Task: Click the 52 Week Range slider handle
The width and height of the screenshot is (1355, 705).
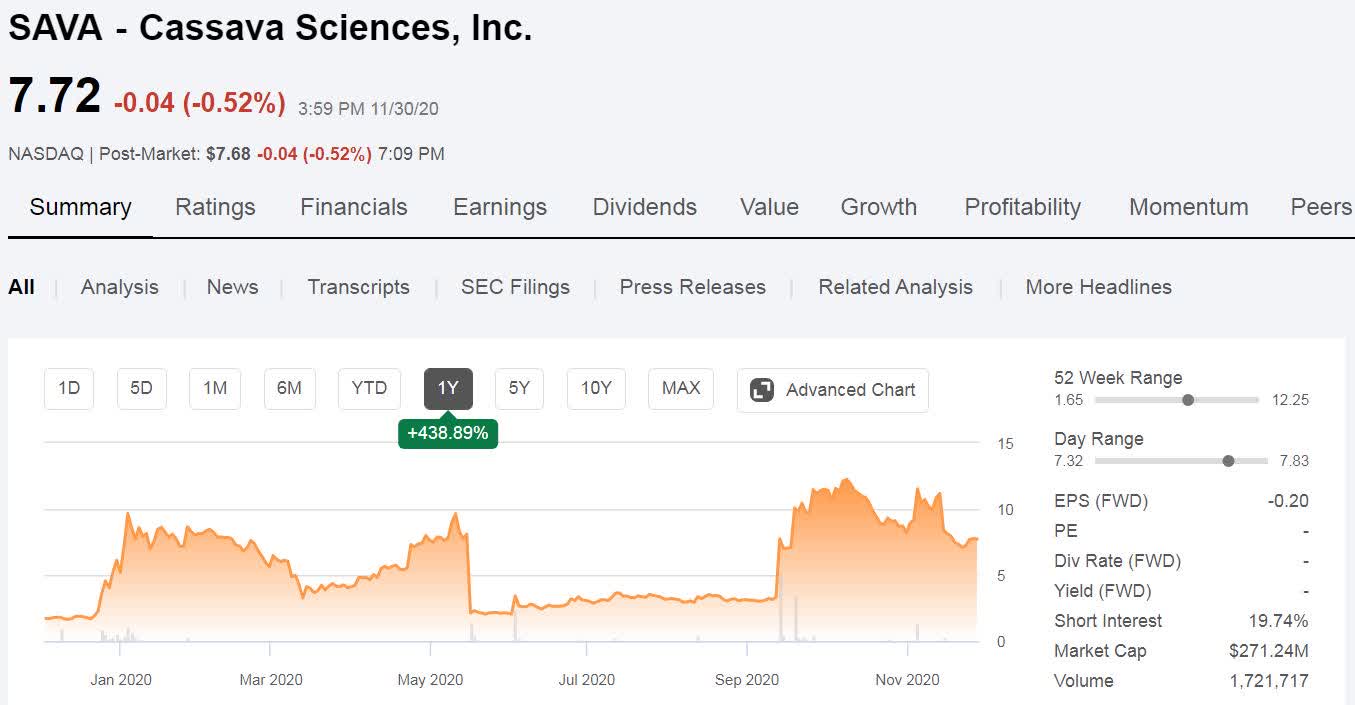Action: coord(1188,399)
